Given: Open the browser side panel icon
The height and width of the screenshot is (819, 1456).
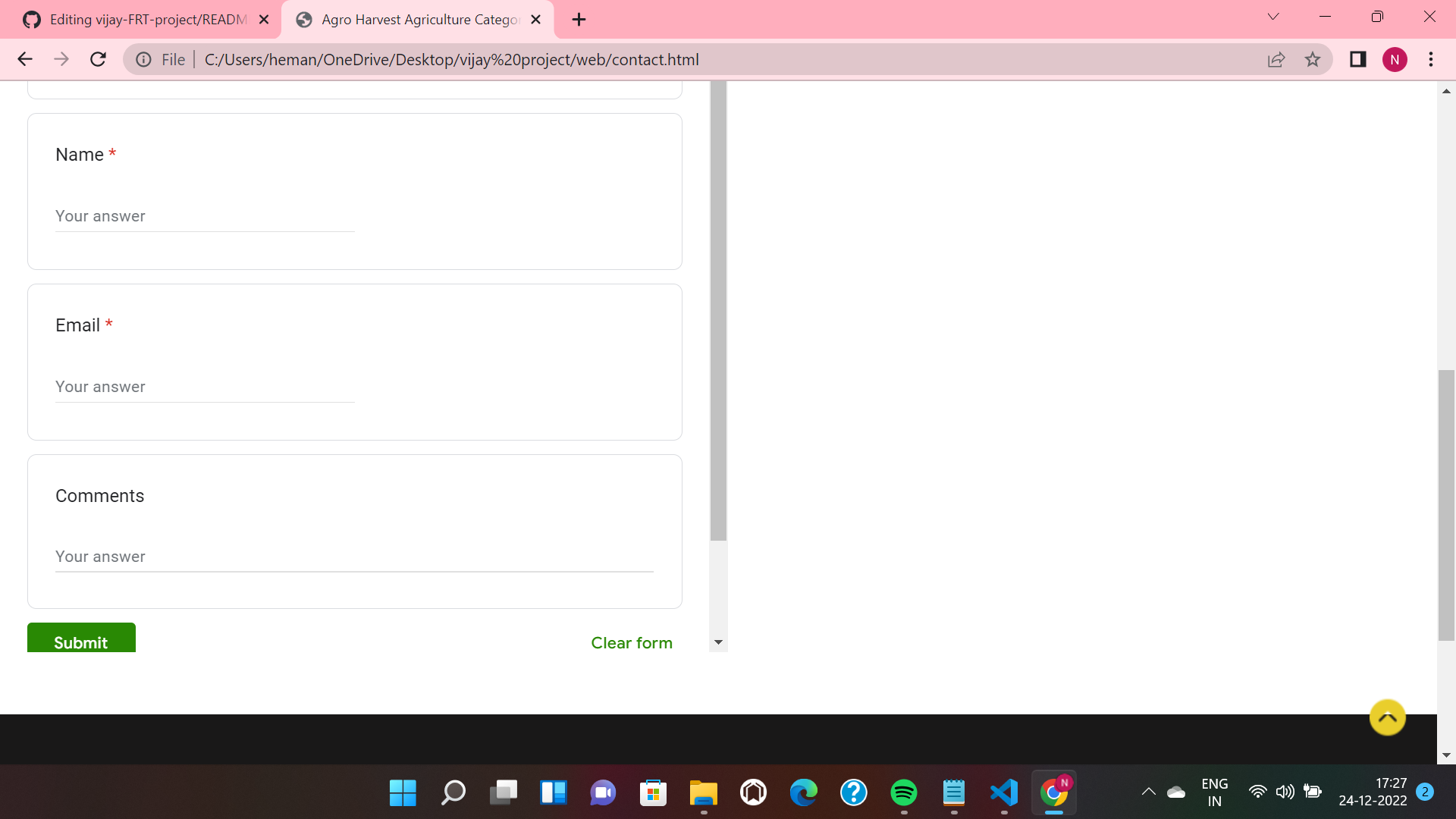Looking at the screenshot, I should (1357, 59).
